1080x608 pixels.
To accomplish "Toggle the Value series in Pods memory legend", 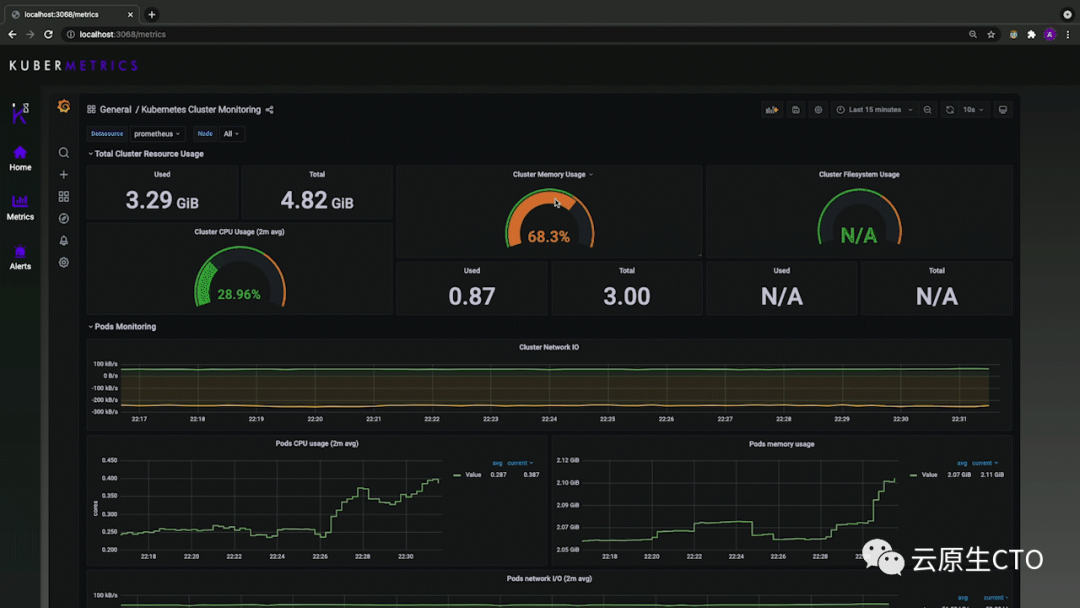I will (924, 474).
